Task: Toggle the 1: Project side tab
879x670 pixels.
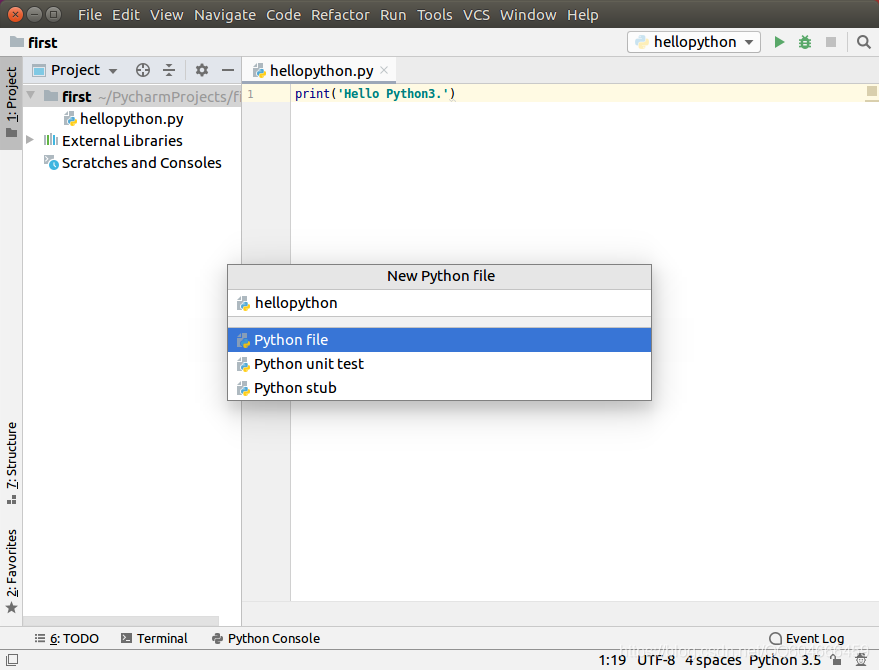Action: (x=11, y=103)
